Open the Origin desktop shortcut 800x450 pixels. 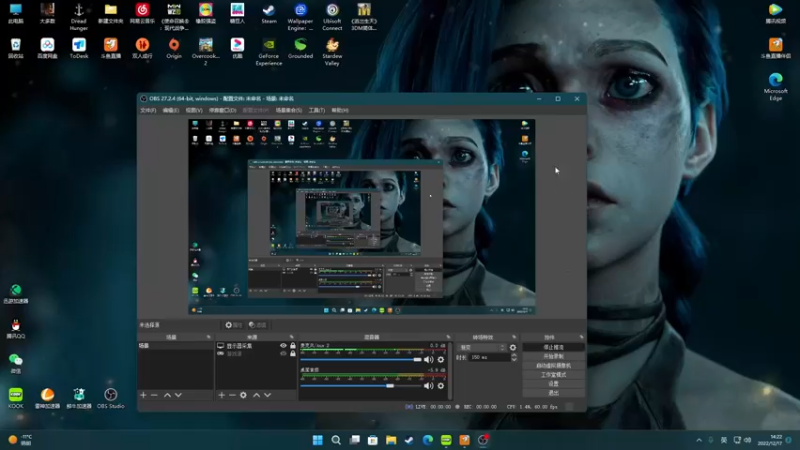coord(174,49)
